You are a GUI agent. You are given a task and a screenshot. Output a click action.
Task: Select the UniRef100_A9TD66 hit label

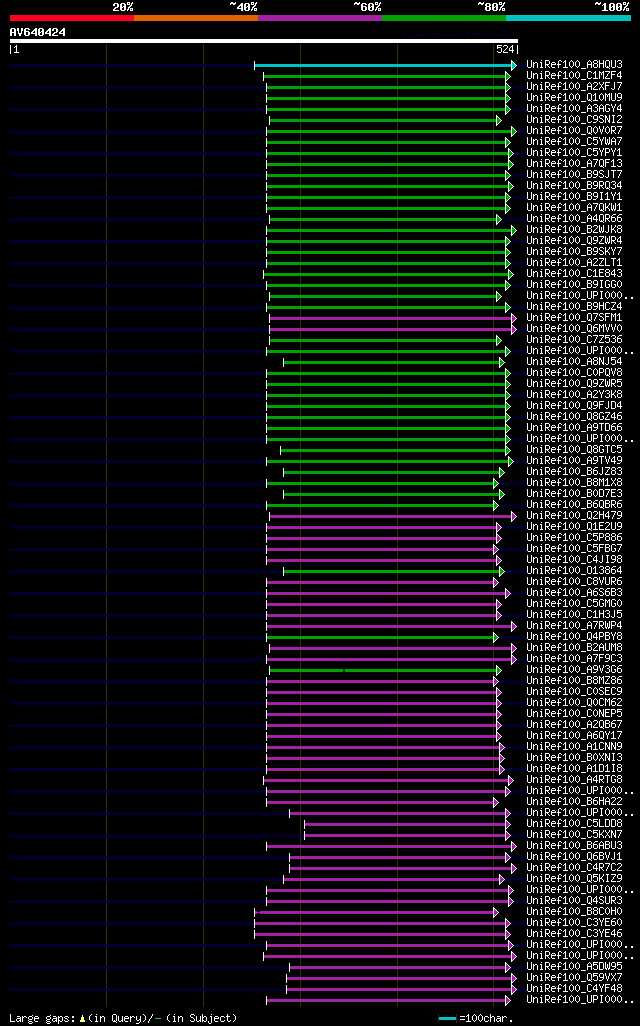tap(575, 428)
